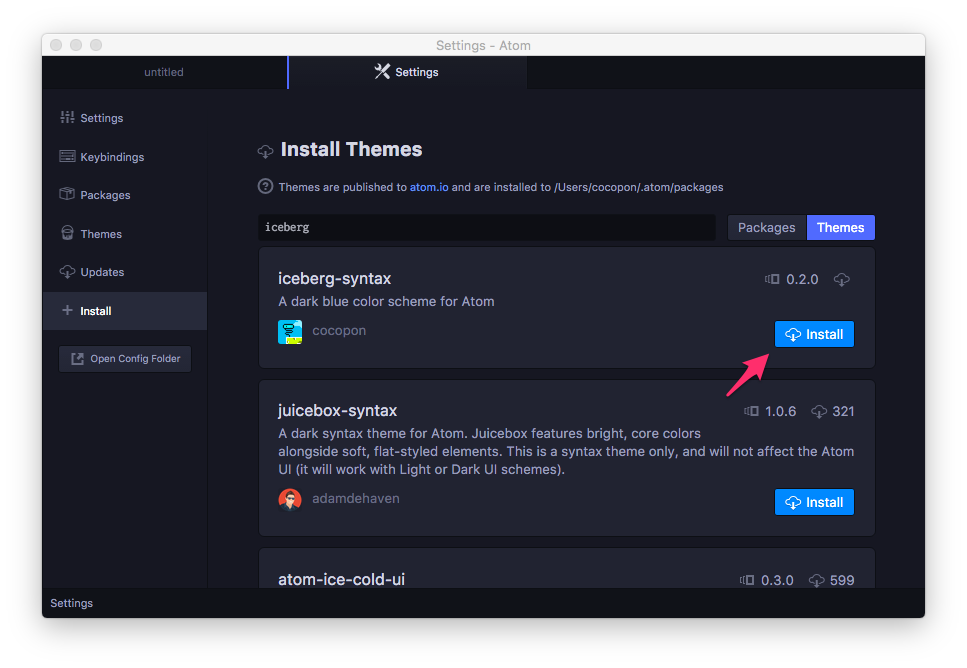The width and height of the screenshot is (967, 668).
Task: Open the atom.io link
Action: pos(429,187)
